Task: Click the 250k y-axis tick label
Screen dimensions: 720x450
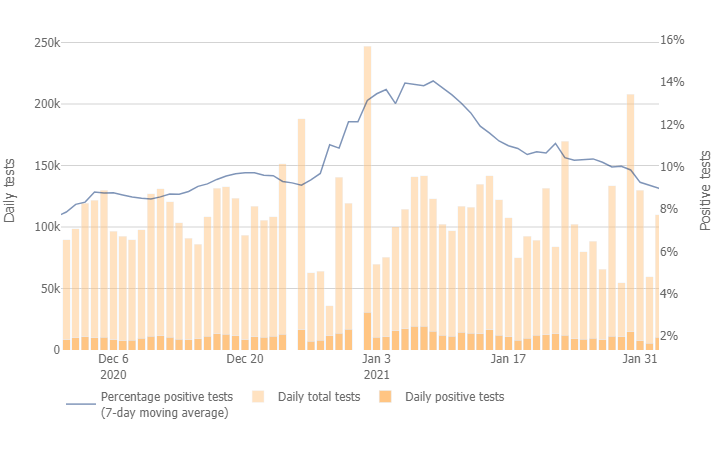Action: [47, 43]
